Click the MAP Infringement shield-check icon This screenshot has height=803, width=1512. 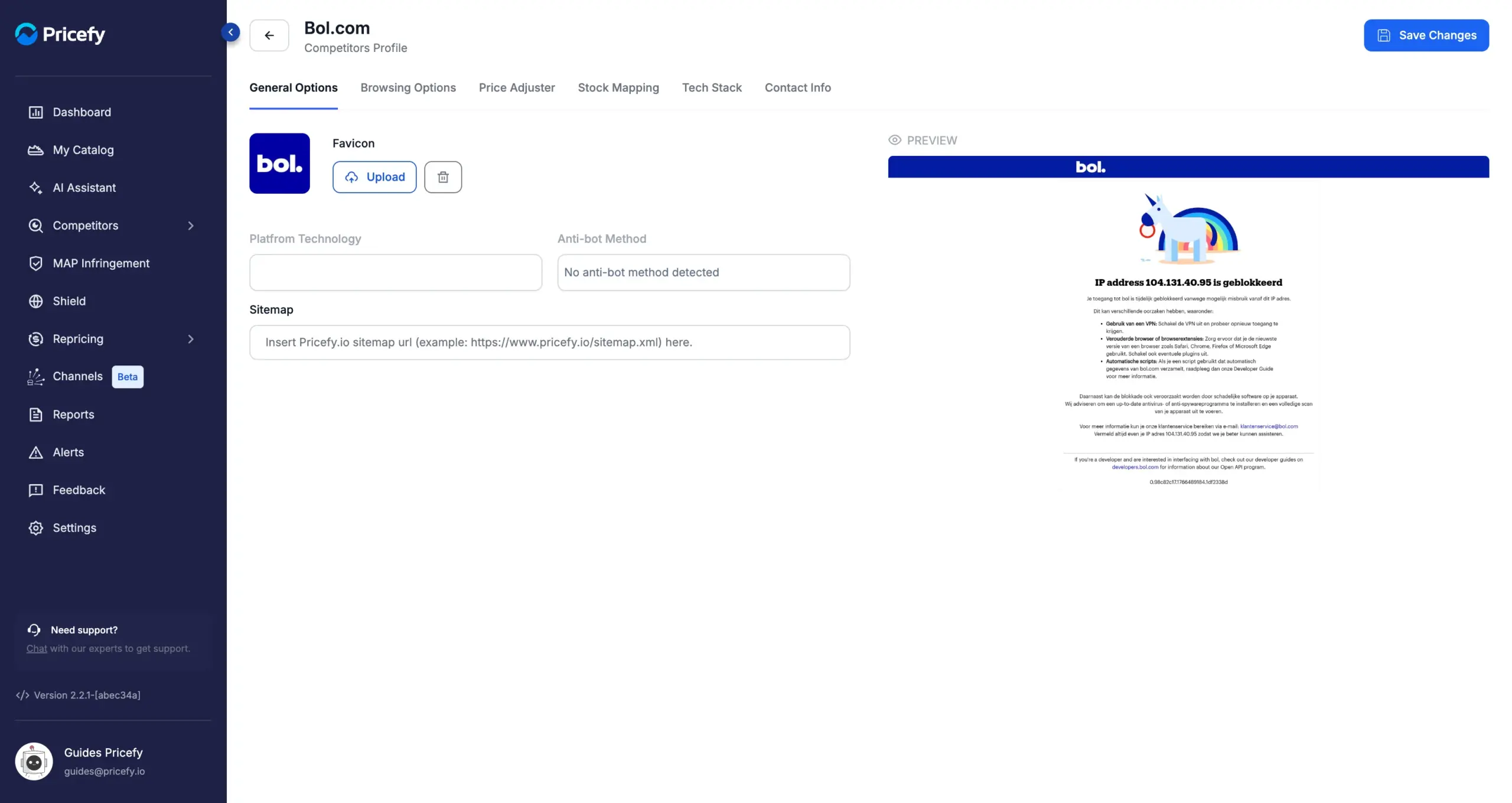36,263
